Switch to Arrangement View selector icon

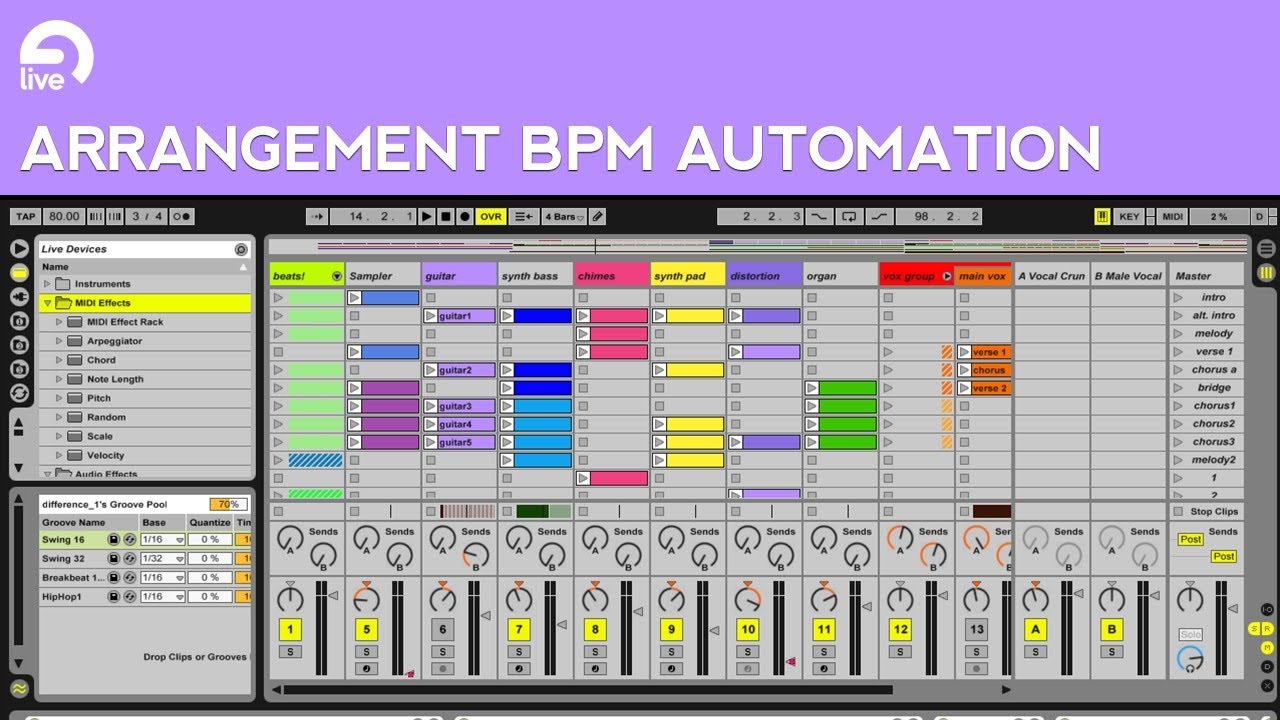(1266, 249)
